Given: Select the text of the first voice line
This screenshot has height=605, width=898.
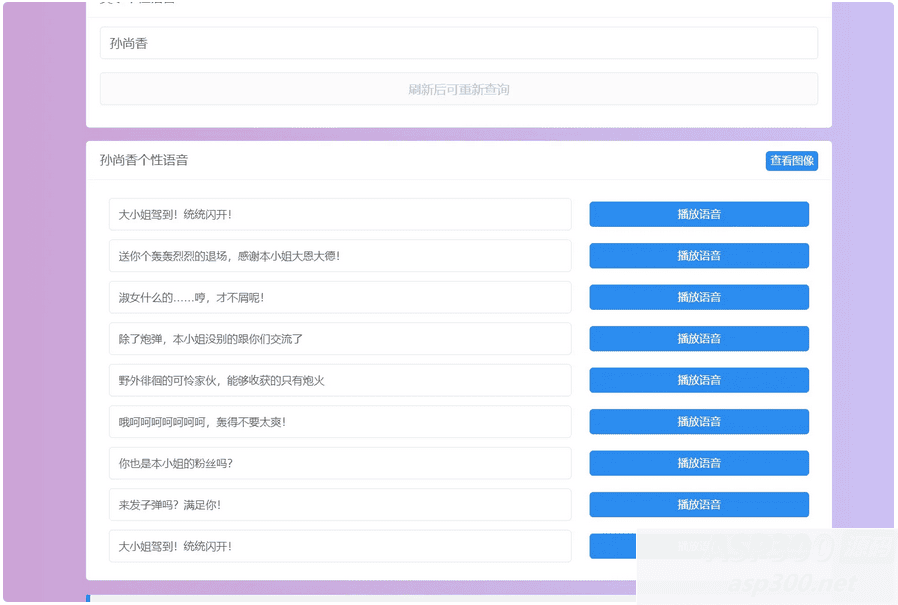Looking at the screenshot, I should point(340,214).
